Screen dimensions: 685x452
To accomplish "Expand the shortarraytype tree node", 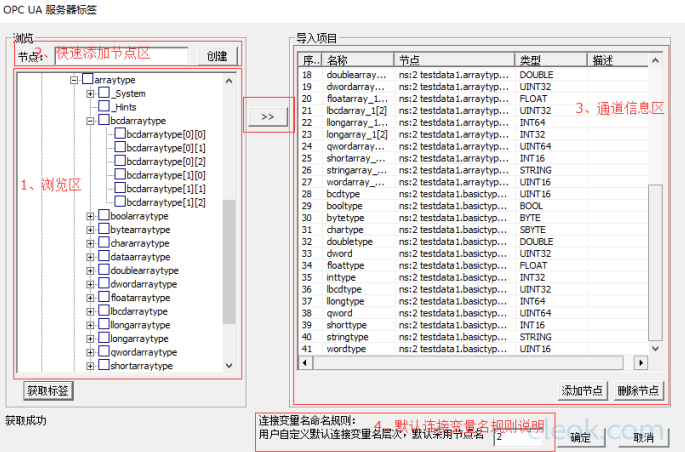I will coord(90,366).
